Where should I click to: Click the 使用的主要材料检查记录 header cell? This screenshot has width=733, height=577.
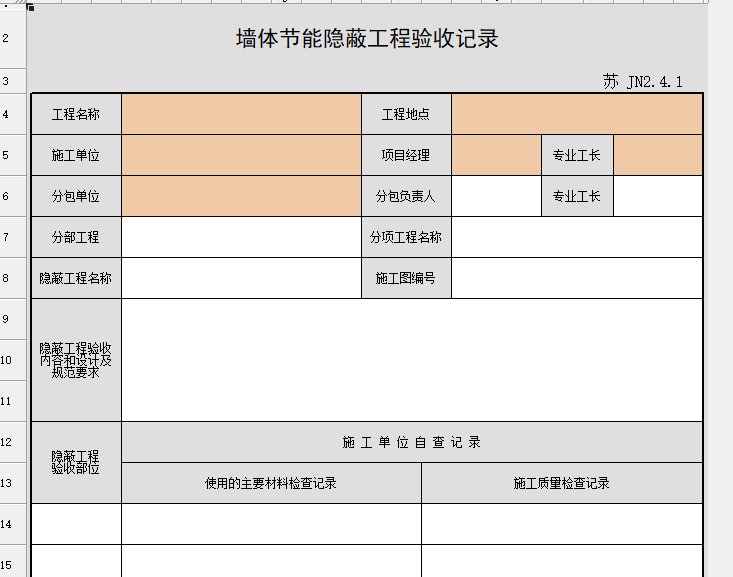271,483
